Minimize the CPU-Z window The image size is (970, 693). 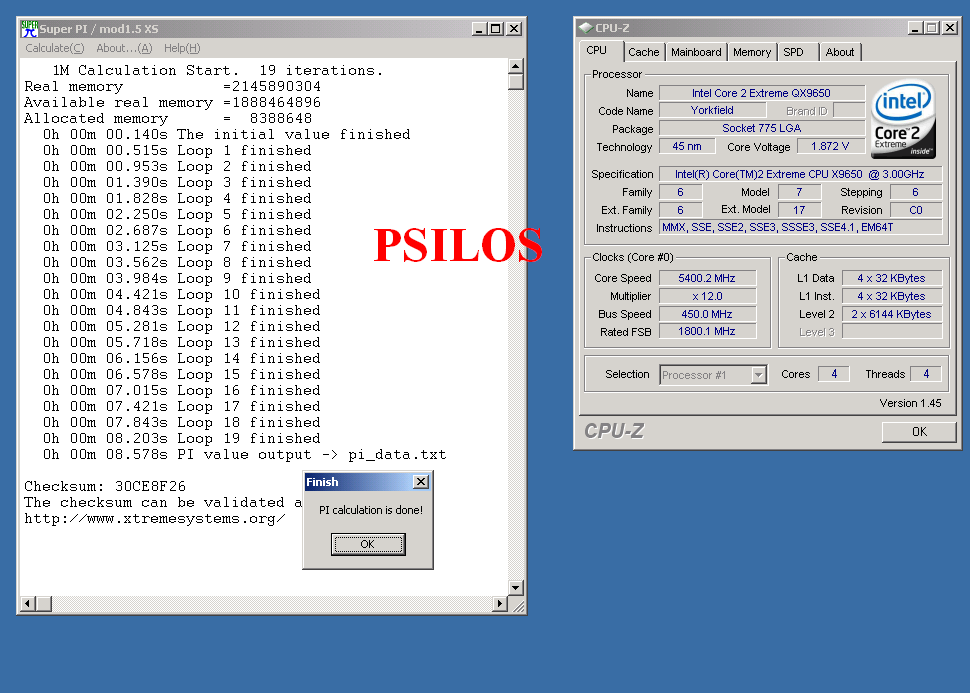point(914,28)
